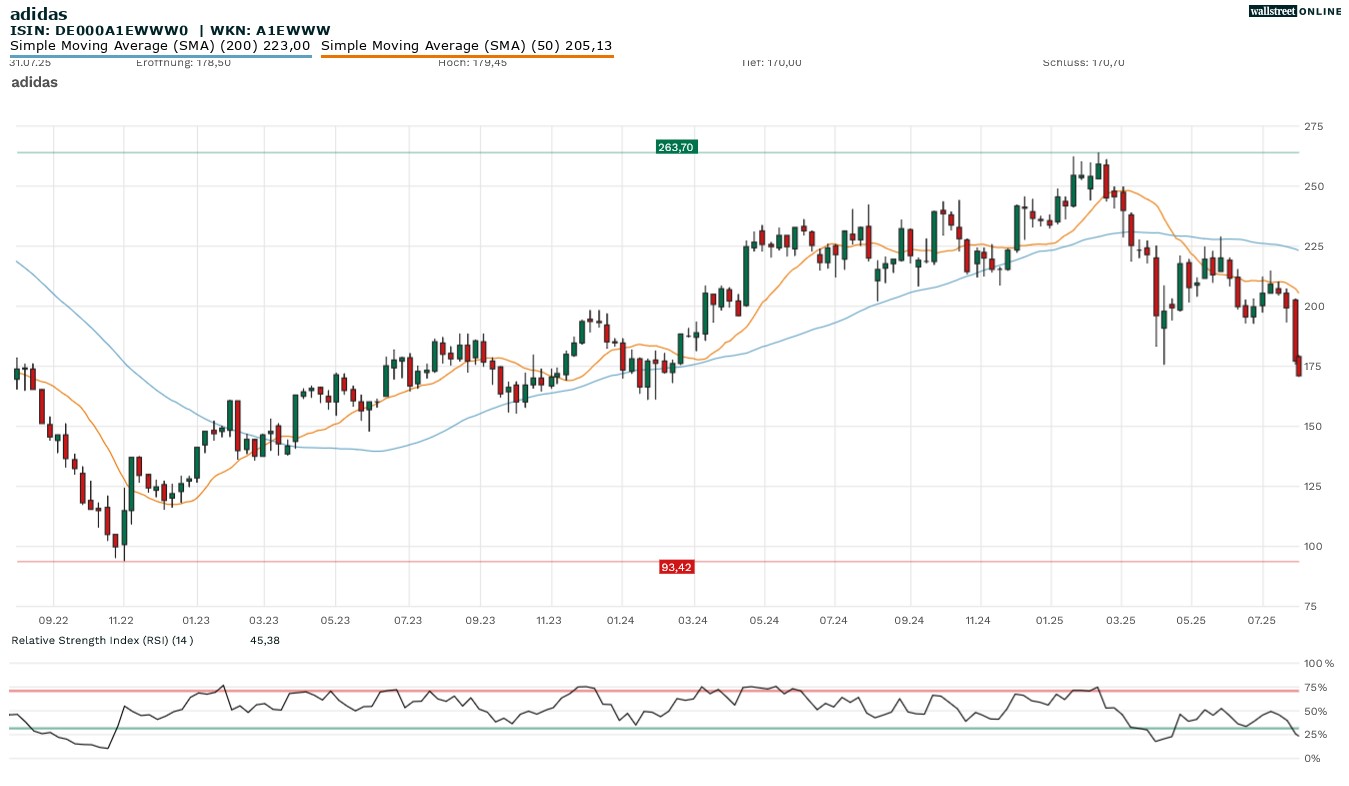Viewport: 1349px width, 786px height.
Task: Click the 200 price axis label
Action: [1313, 306]
